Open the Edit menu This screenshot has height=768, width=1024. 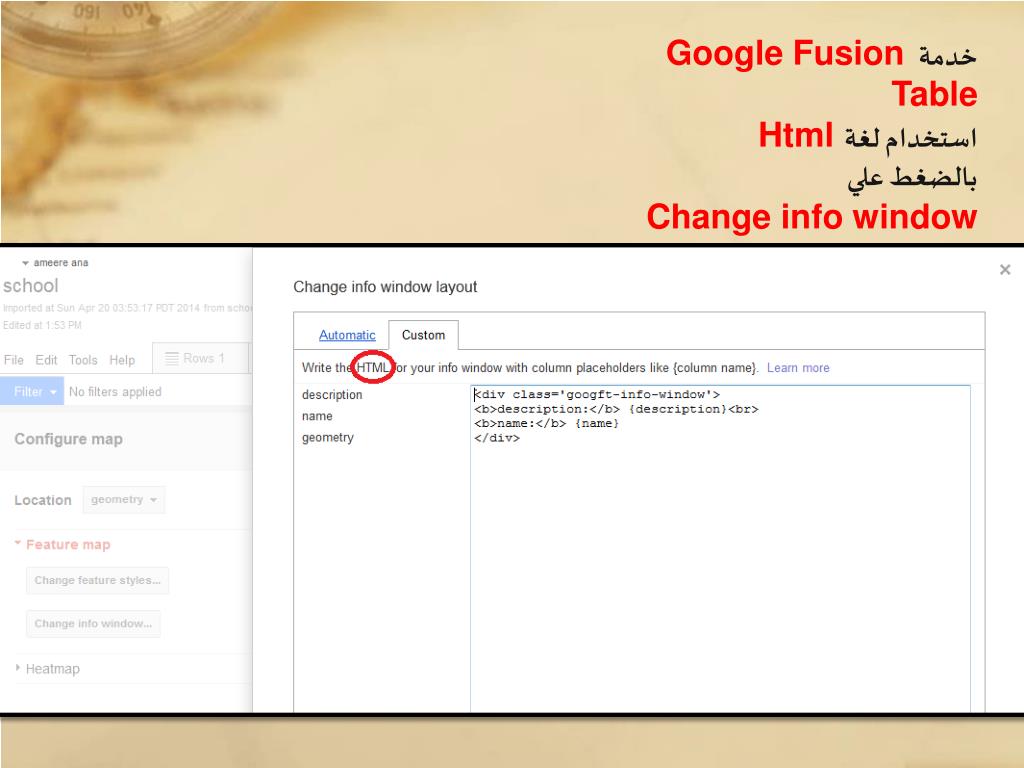click(x=46, y=360)
